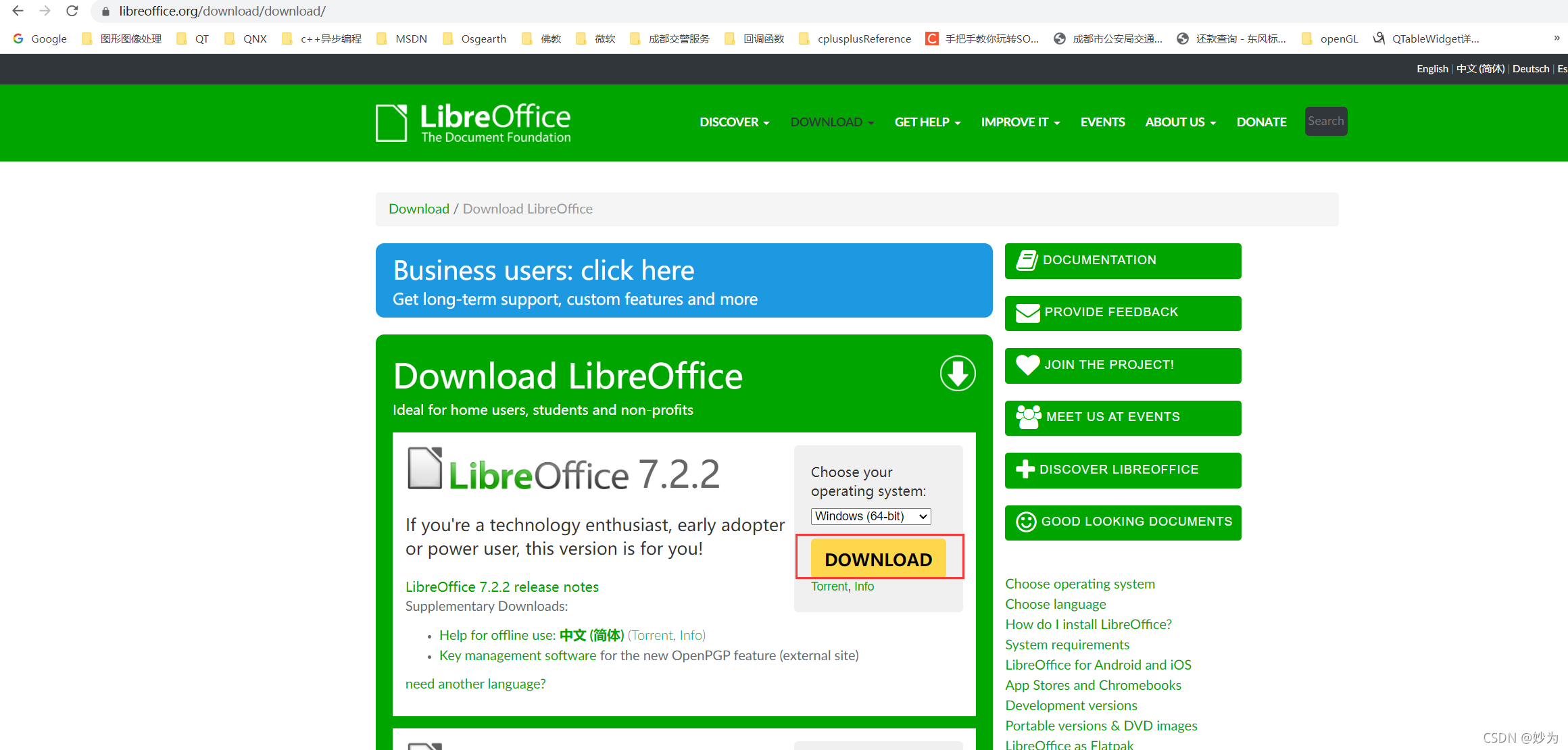Click the DOWNLOAD button for LibreOffice
Viewport: 1568px width, 750px height.
click(x=877, y=557)
